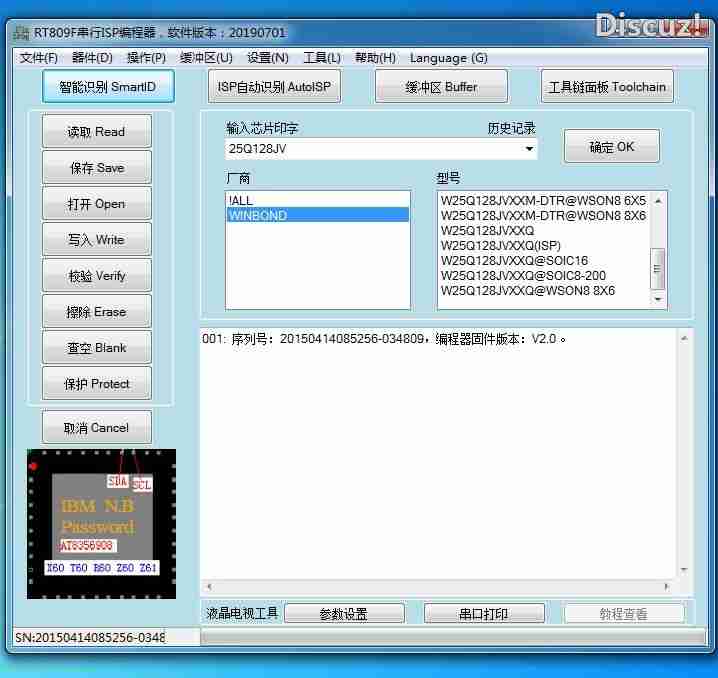Open the 器件(D) menu
The image size is (718, 678).
[x=92, y=58]
